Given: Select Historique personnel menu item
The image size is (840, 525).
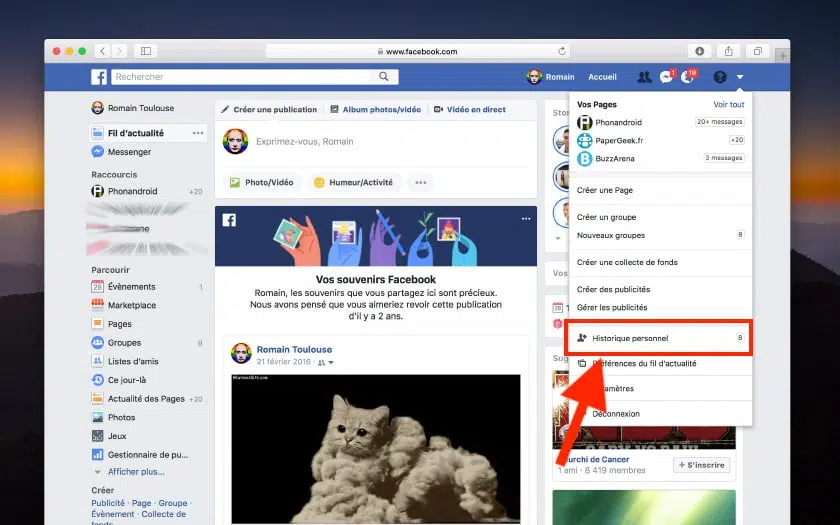Looking at the screenshot, I should tap(629, 339).
